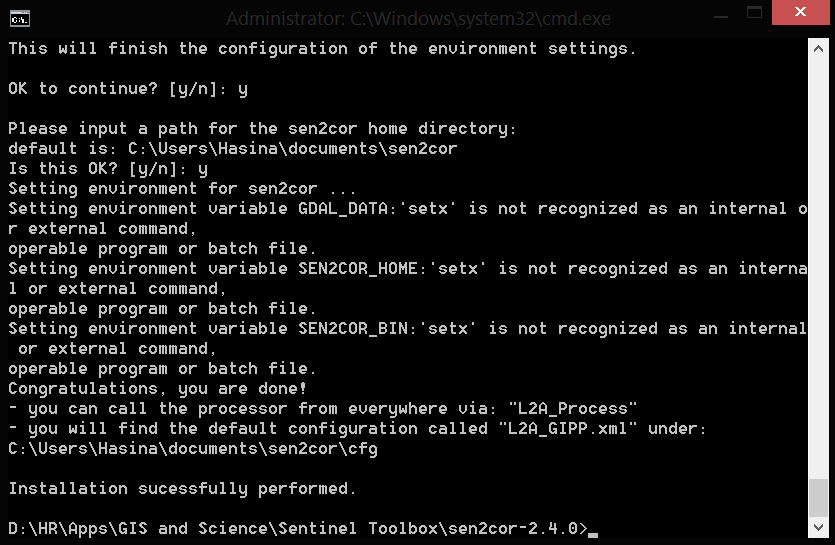The height and width of the screenshot is (545, 835).
Task: Click the "L2A_Process" text
Action: pyautogui.click(x=572, y=409)
